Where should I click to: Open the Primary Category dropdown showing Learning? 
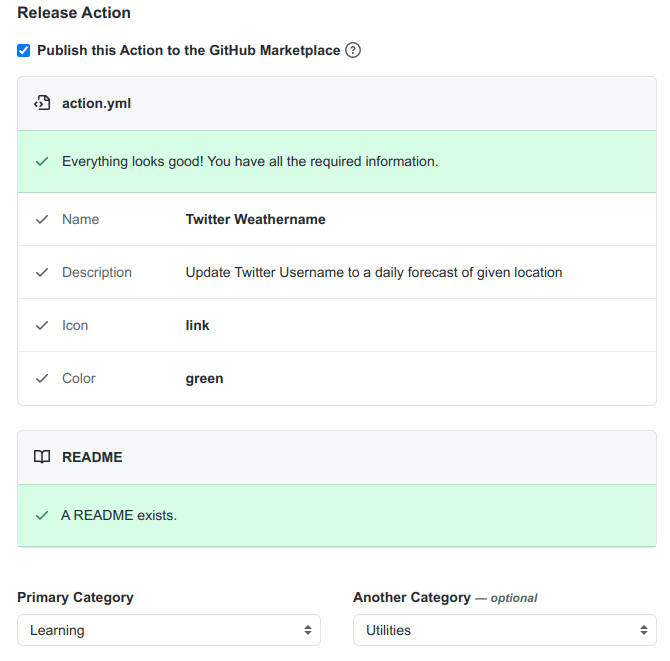tap(169, 630)
